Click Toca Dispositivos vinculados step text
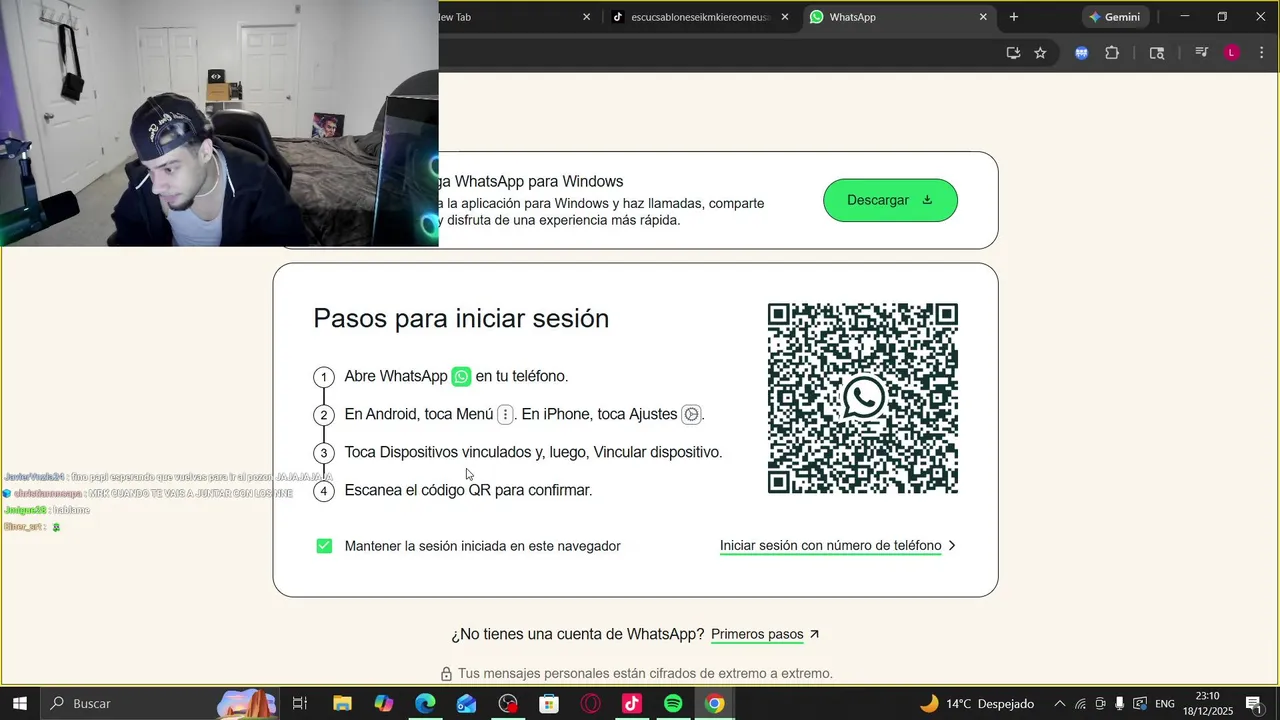The width and height of the screenshot is (1280, 720). [x=533, y=452]
